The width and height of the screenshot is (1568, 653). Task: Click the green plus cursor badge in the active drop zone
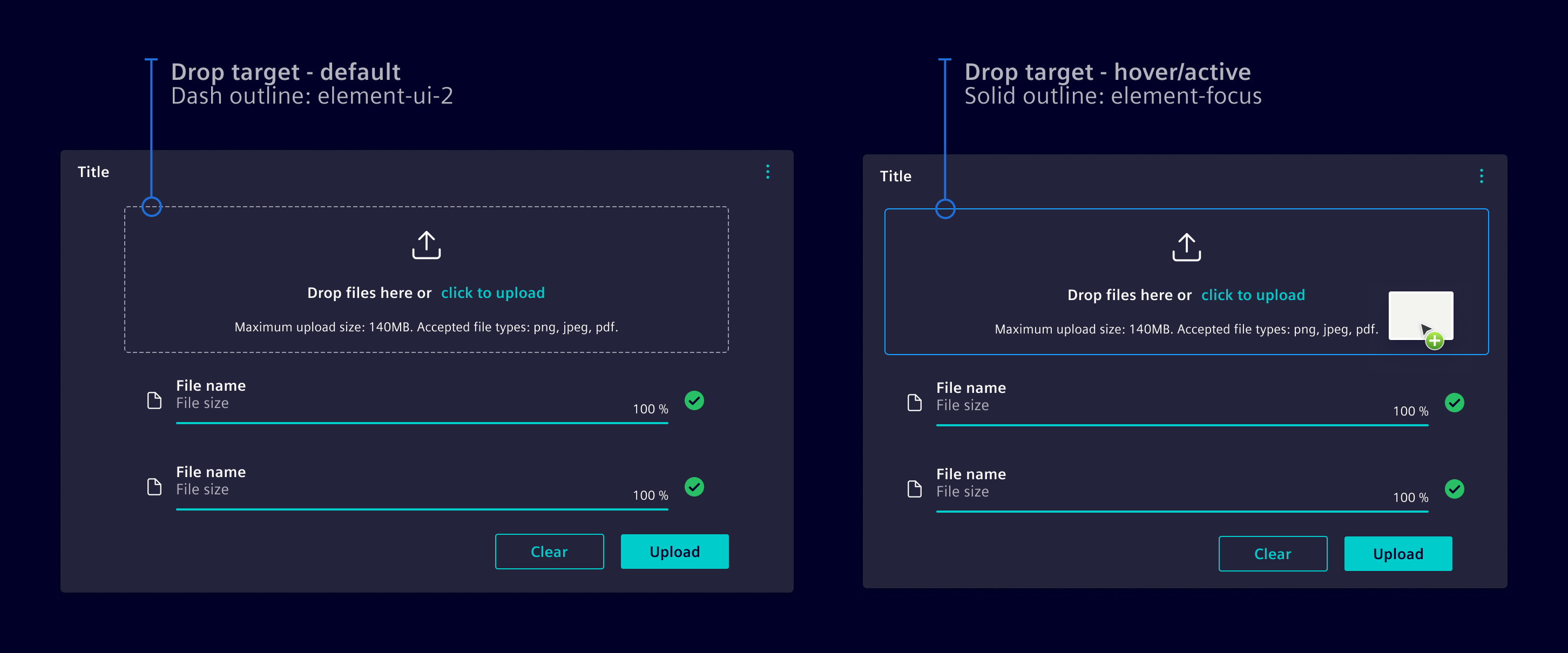click(1435, 341)
